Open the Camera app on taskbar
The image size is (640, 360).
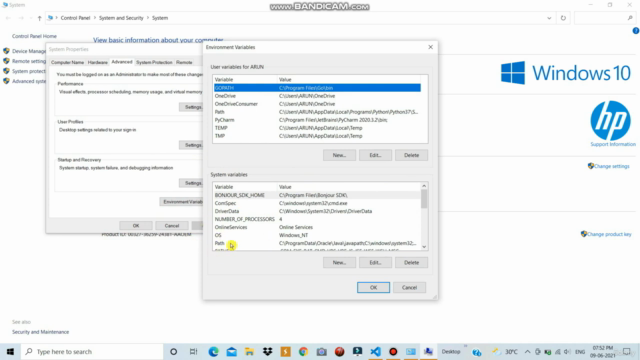[x=321, y=351]
